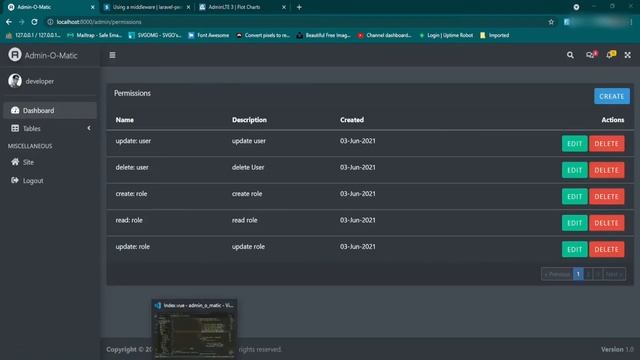This screenshot has height=360, width=640.
Task: Switch to AdminLTE 3 Flot Charts tab
Action: point(243,7)
